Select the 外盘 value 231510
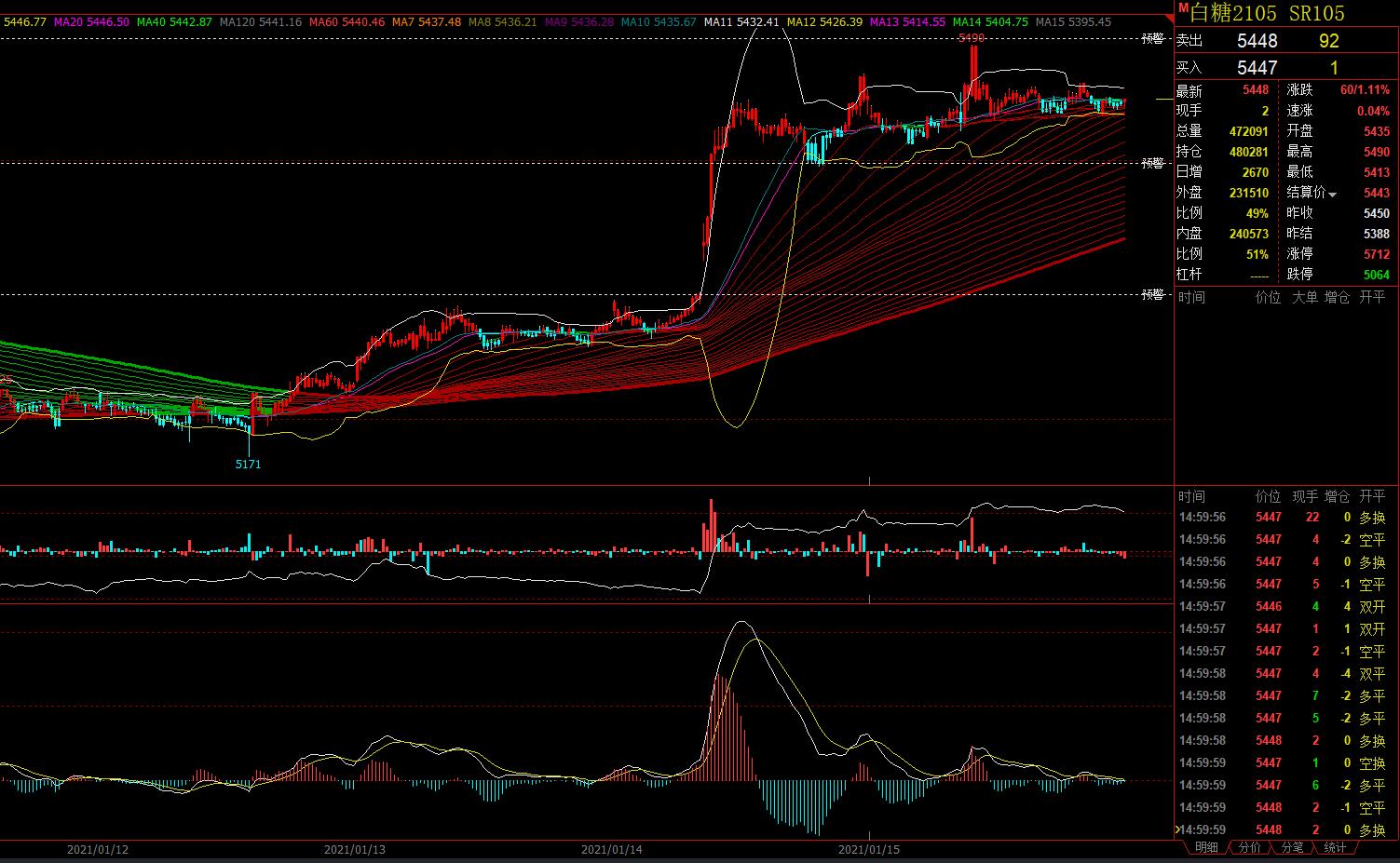Image resolution: width=1400 pixels, height=863 pixels. tap(1248, 193)
